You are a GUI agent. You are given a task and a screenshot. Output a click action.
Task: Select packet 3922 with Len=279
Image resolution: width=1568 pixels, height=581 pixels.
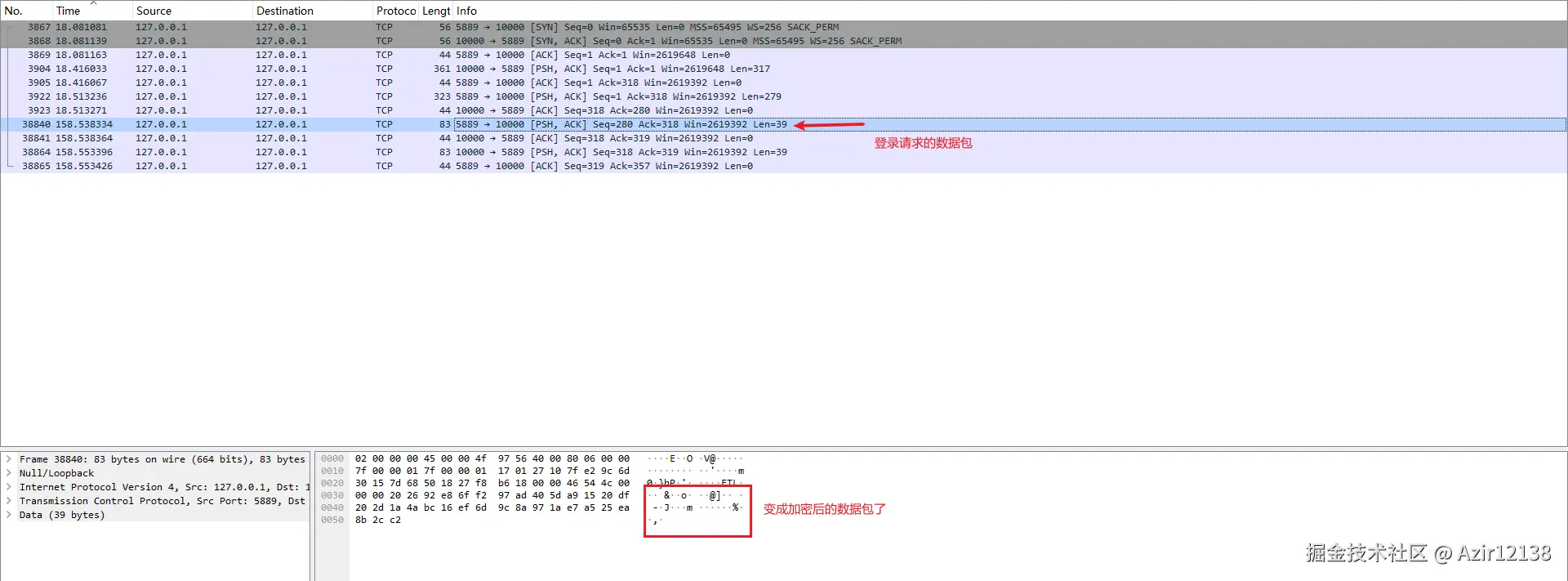click(784, 96)
